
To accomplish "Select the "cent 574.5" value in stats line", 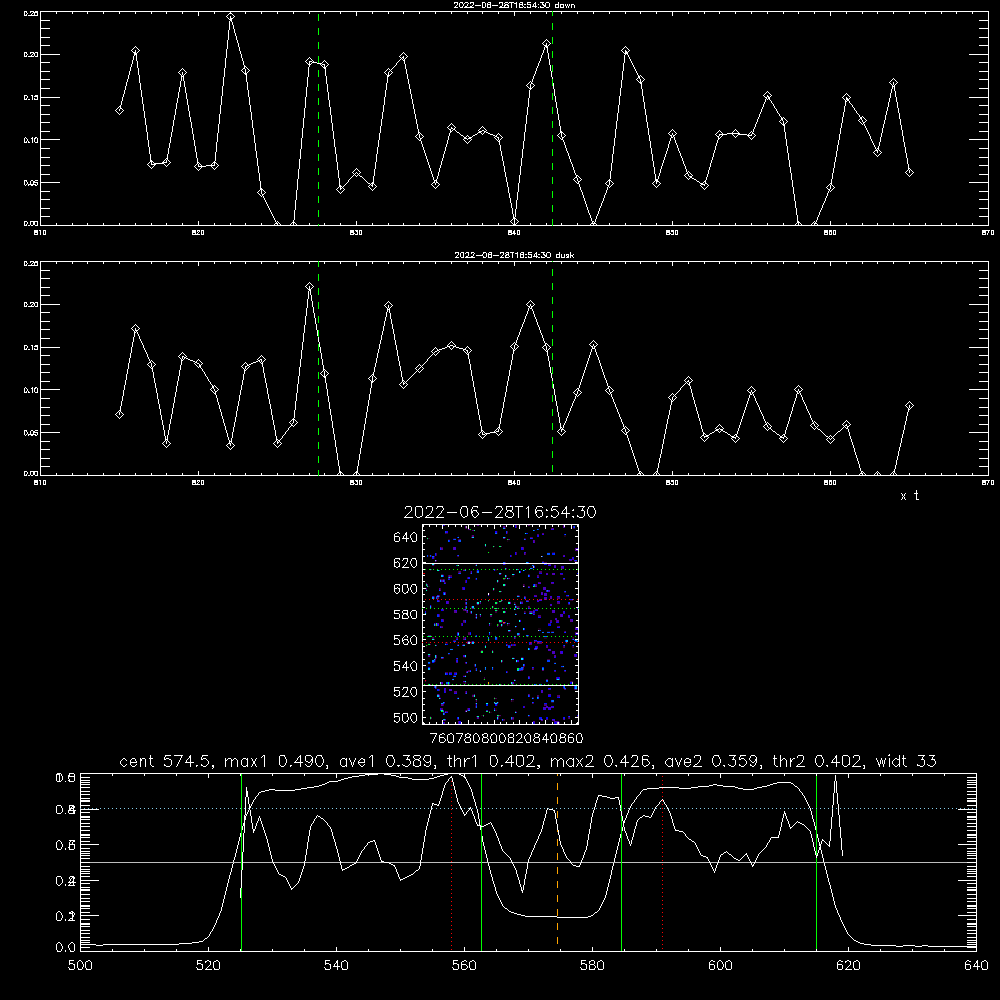I will [x=168, y=761].
